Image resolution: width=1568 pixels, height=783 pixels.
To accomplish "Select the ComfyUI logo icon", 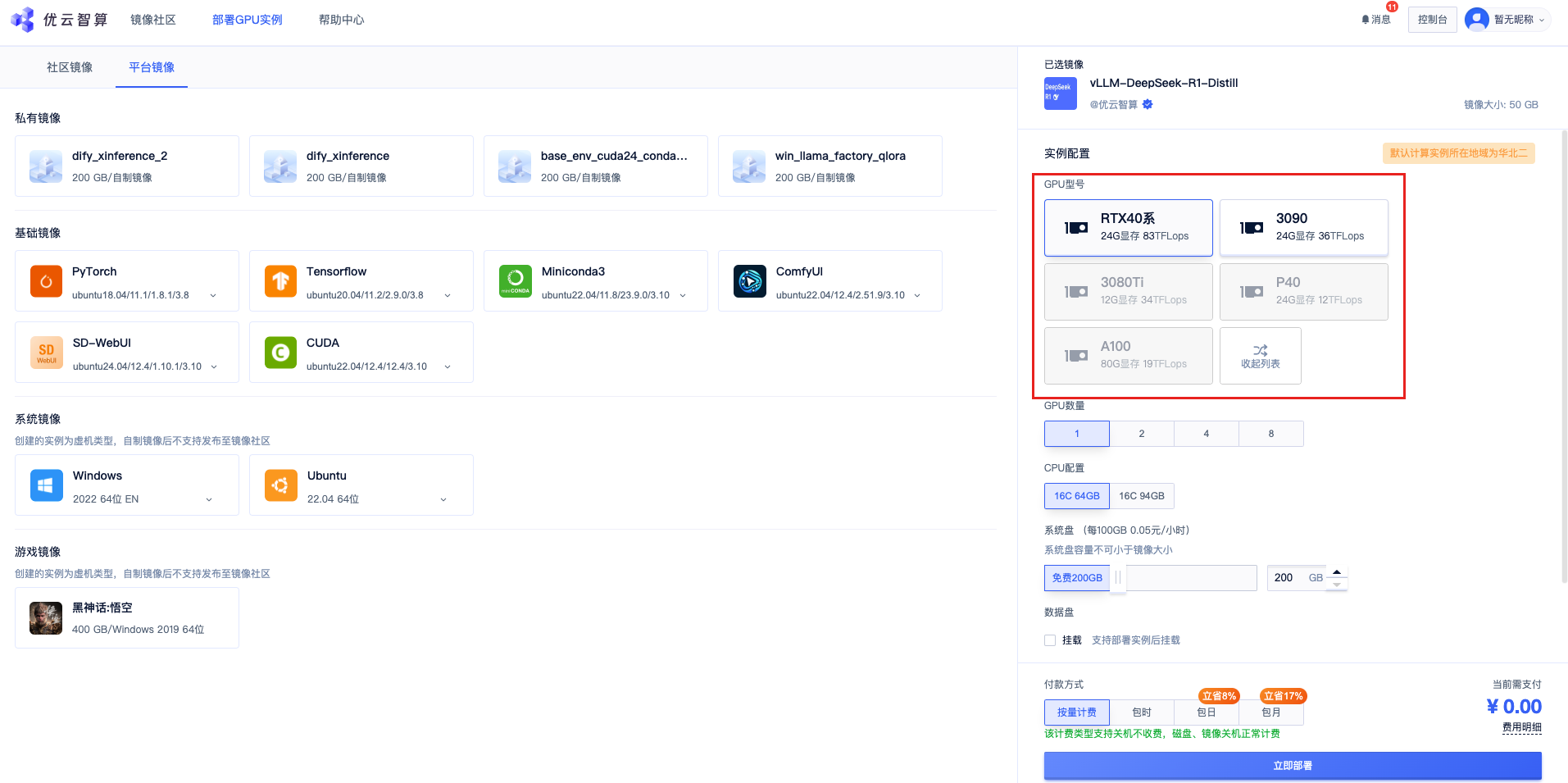I will [x=749, y=281].
